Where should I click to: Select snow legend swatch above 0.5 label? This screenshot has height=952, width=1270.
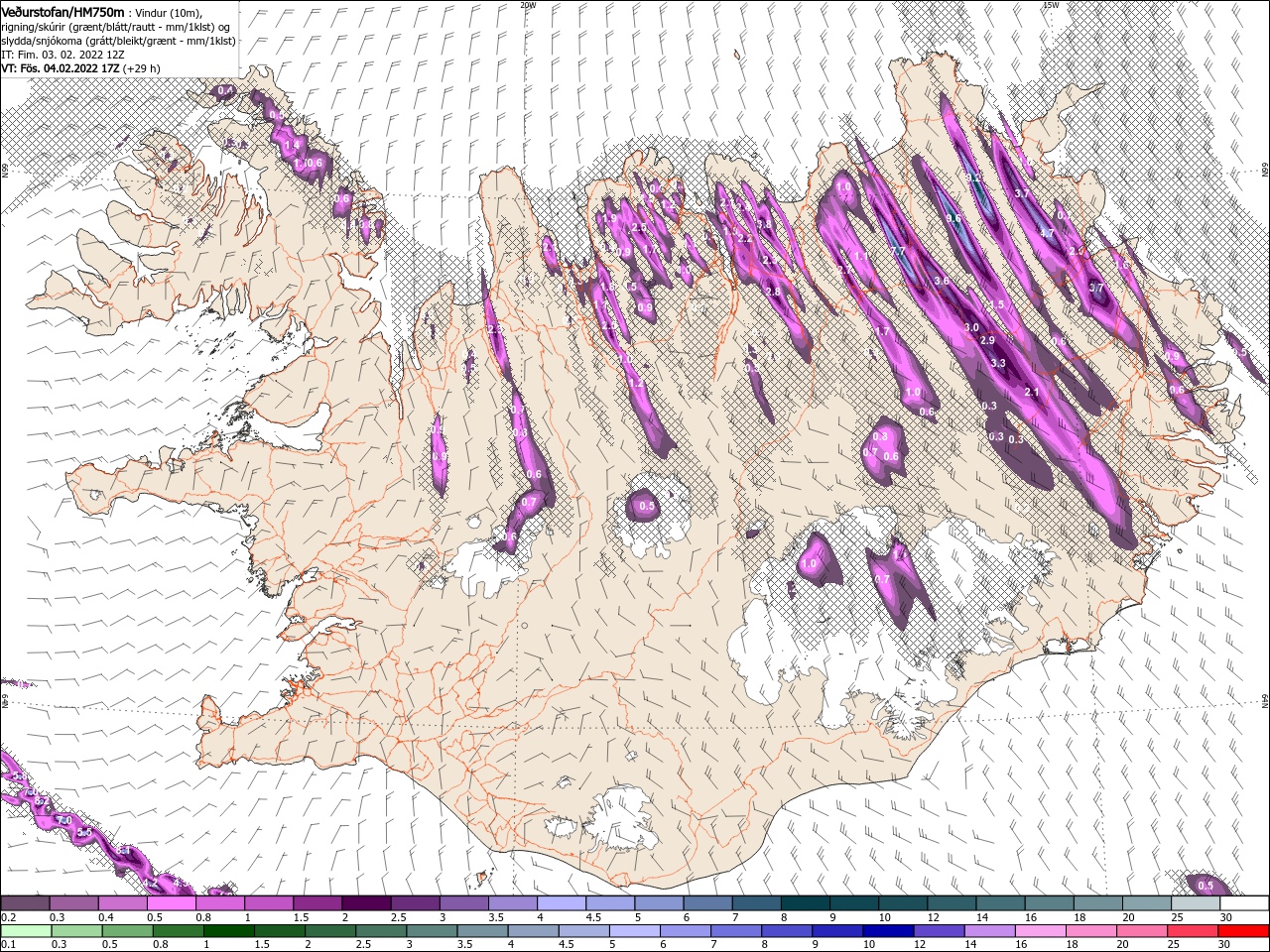(x=171, y=903)
